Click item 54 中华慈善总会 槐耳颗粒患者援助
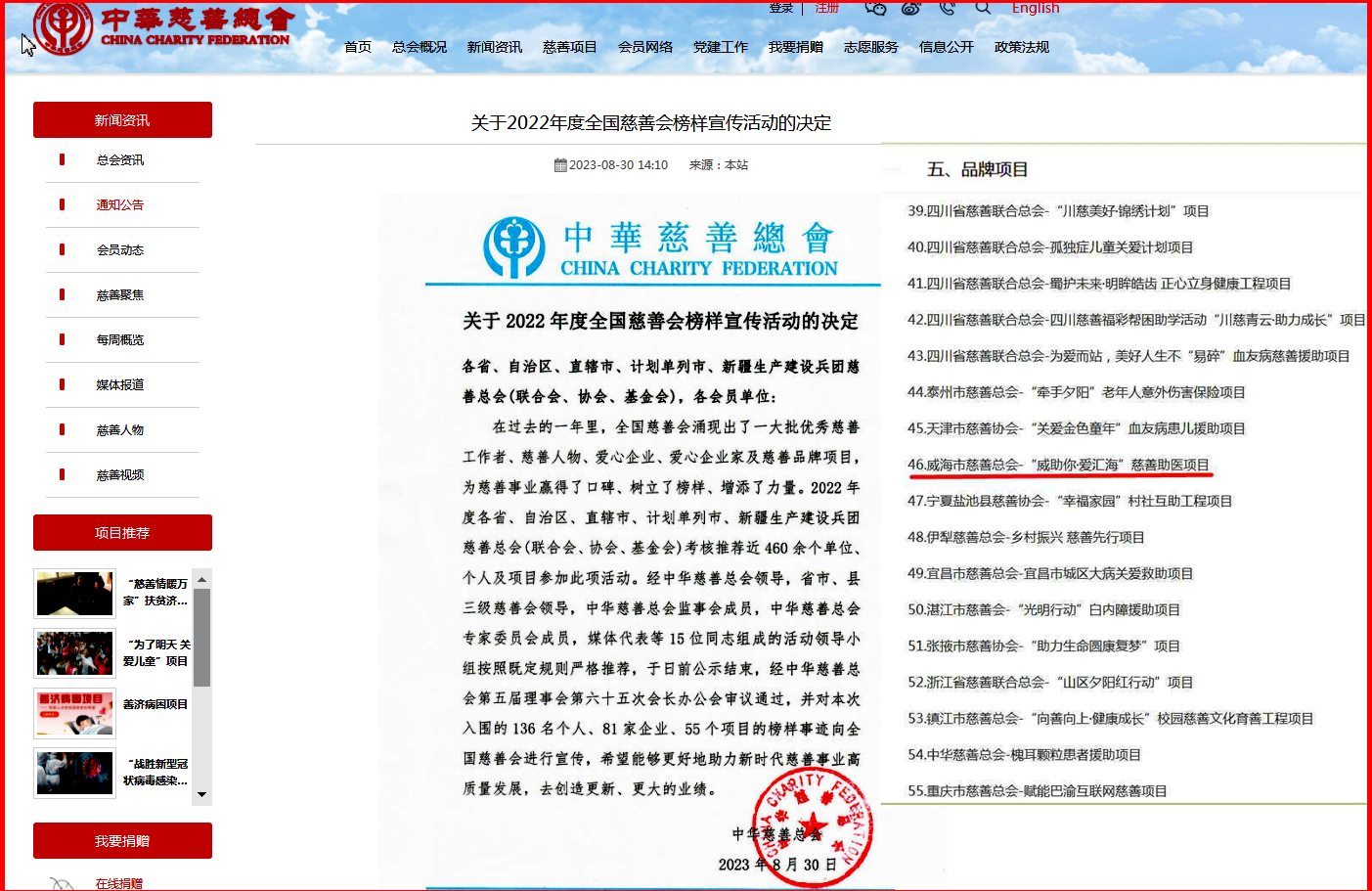 coord(1024,754)
